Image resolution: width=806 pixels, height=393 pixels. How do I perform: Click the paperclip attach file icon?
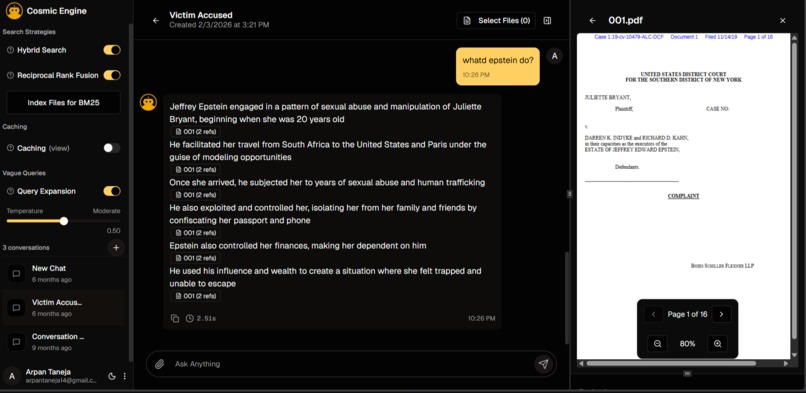point(159,364)
